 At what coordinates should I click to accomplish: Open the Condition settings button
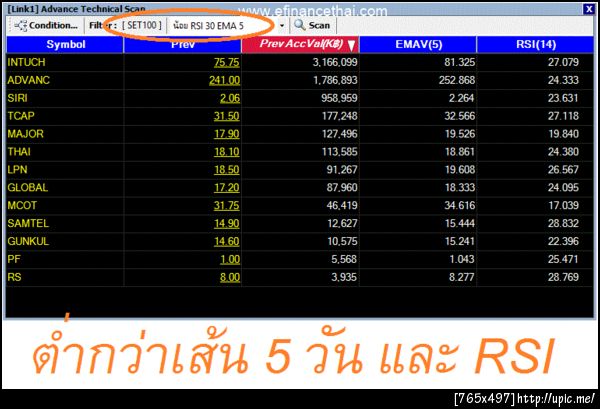coord(46,26)
